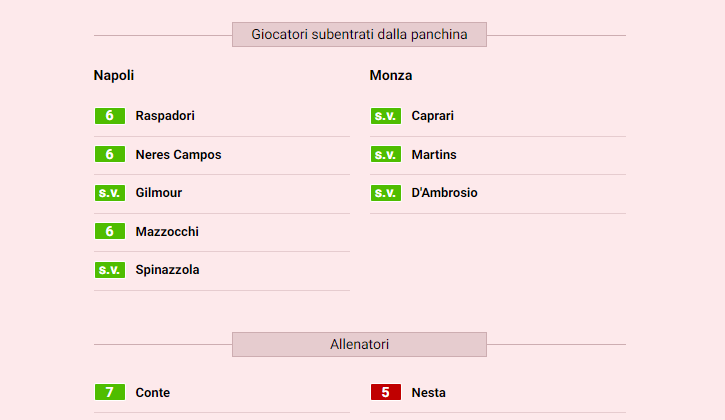725x420 pixels.
Task: Click D'Ambrosio's s.v. rating badge
Action: 385,193
